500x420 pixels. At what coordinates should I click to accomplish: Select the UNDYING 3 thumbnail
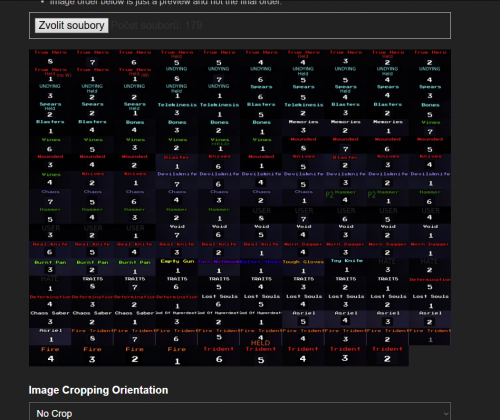pyautogui.click(x=50, y=93)
